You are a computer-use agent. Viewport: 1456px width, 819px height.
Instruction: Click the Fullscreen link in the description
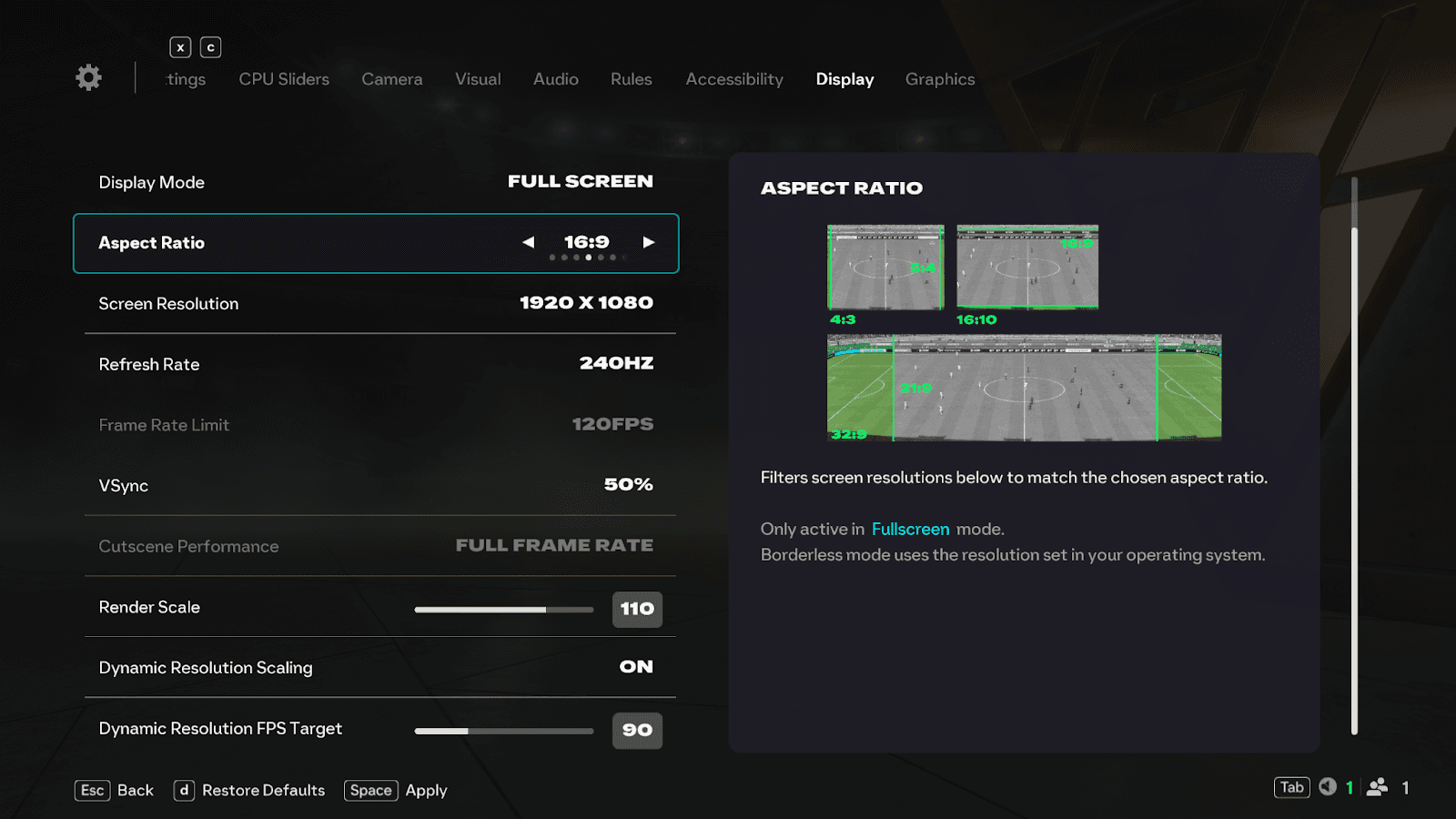(910, 529)
